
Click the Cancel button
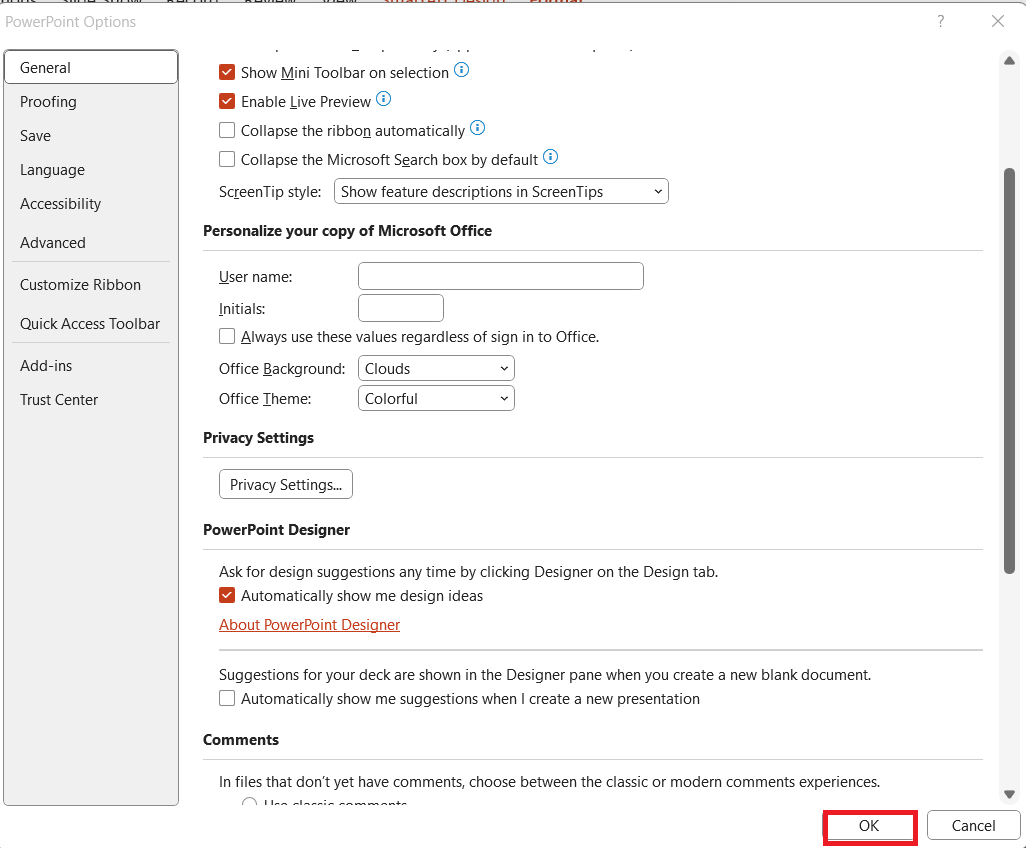(x=974, y=826)
